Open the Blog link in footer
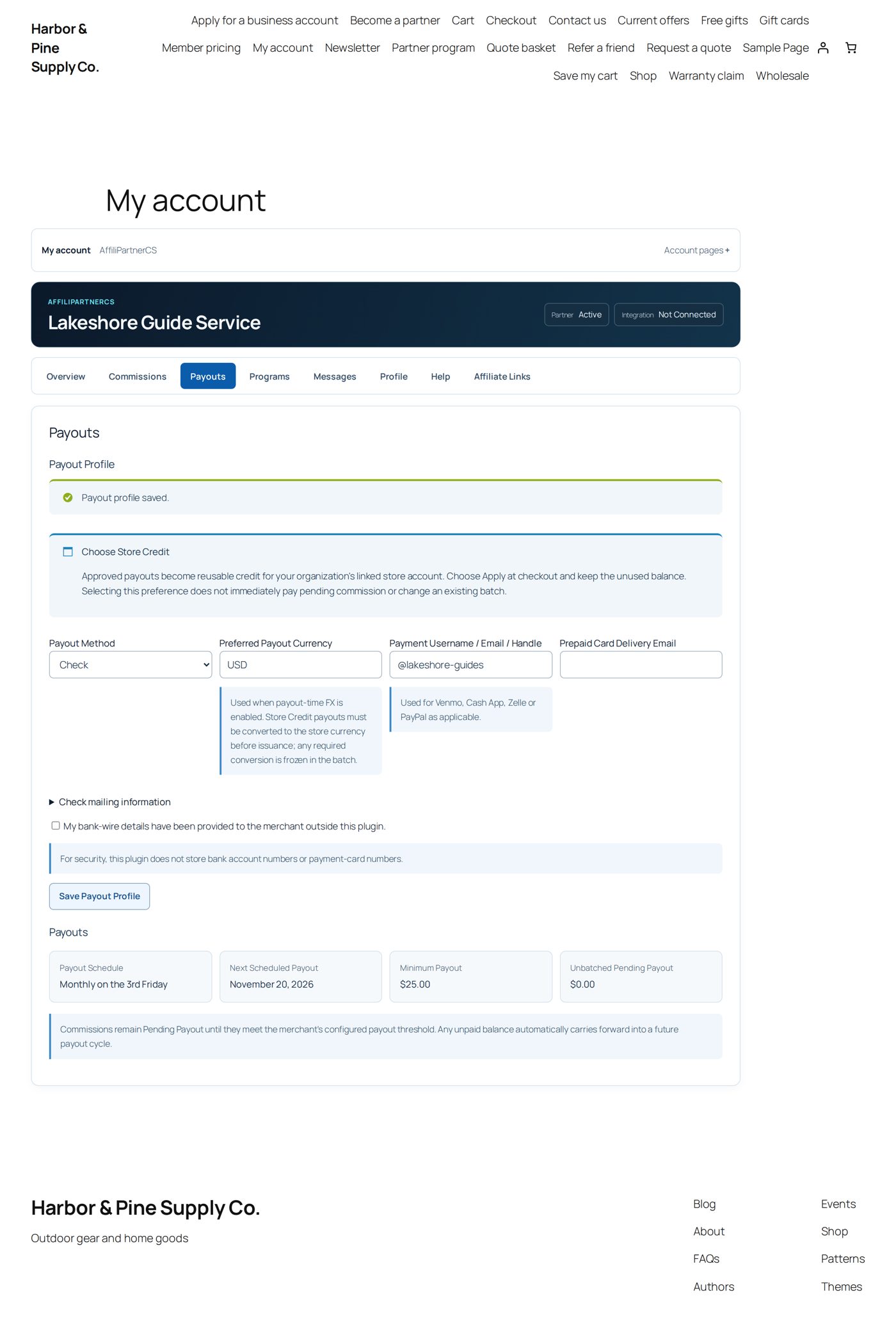The height and width of the screenshot is (1344, 896). [705, 1204]
